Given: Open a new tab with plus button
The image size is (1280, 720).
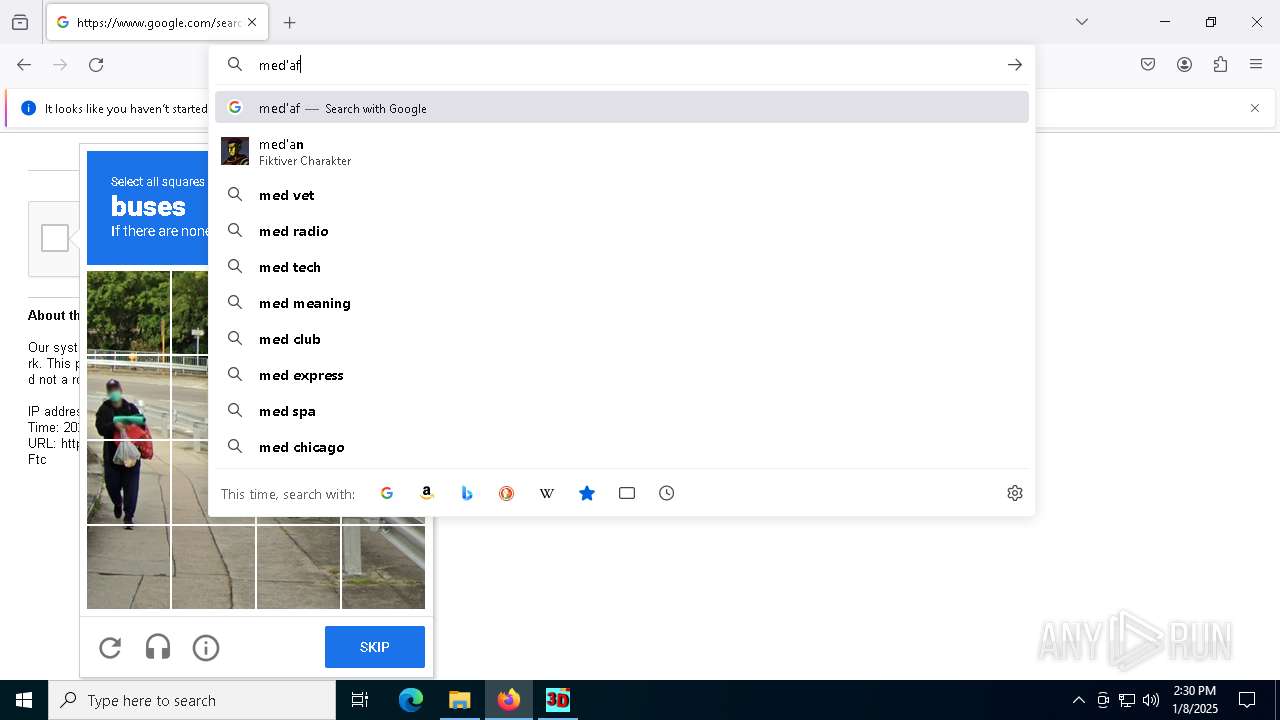Looking at the screenshot, I should tap(289, 22).
